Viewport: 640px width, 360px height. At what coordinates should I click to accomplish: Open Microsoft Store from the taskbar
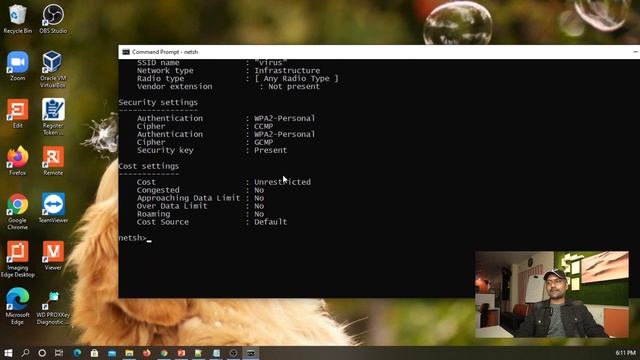(94, 353)
